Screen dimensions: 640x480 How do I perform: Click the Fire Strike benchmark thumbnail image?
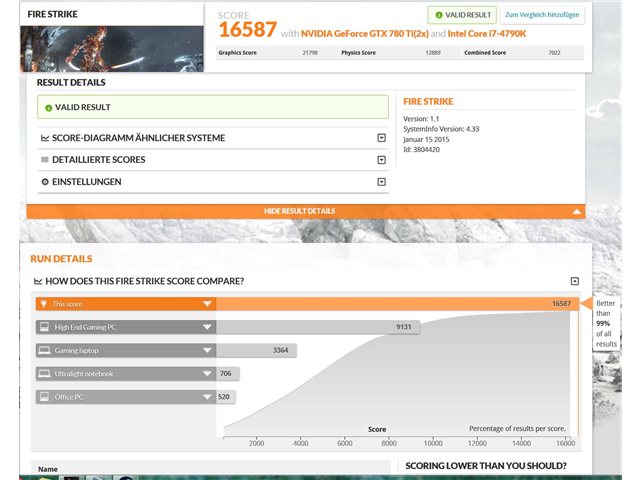point(112,49)
